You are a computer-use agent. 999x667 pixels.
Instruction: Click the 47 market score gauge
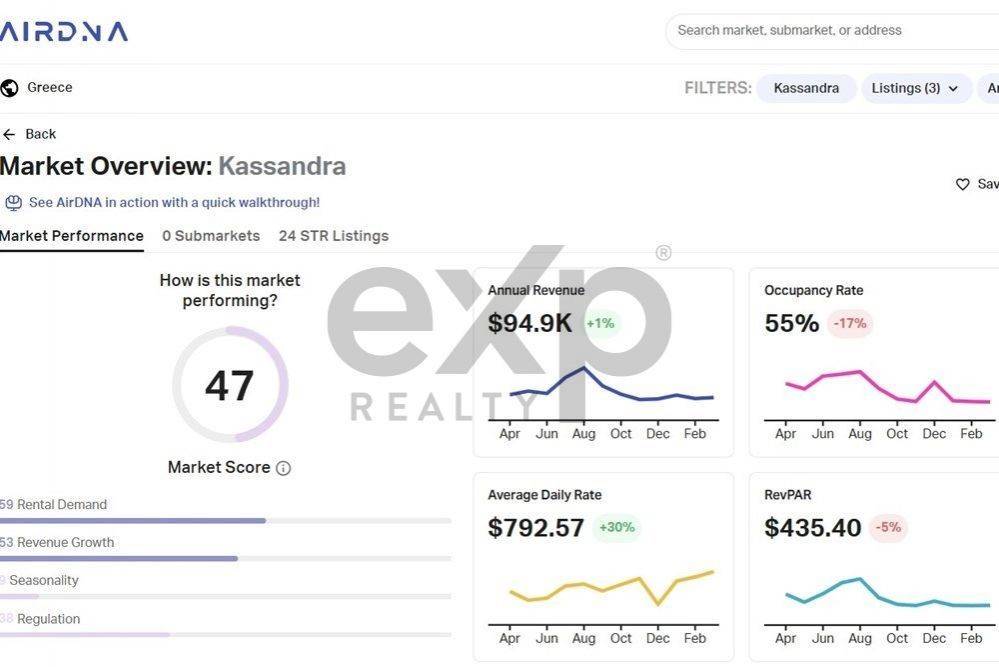tap(229, 385)
